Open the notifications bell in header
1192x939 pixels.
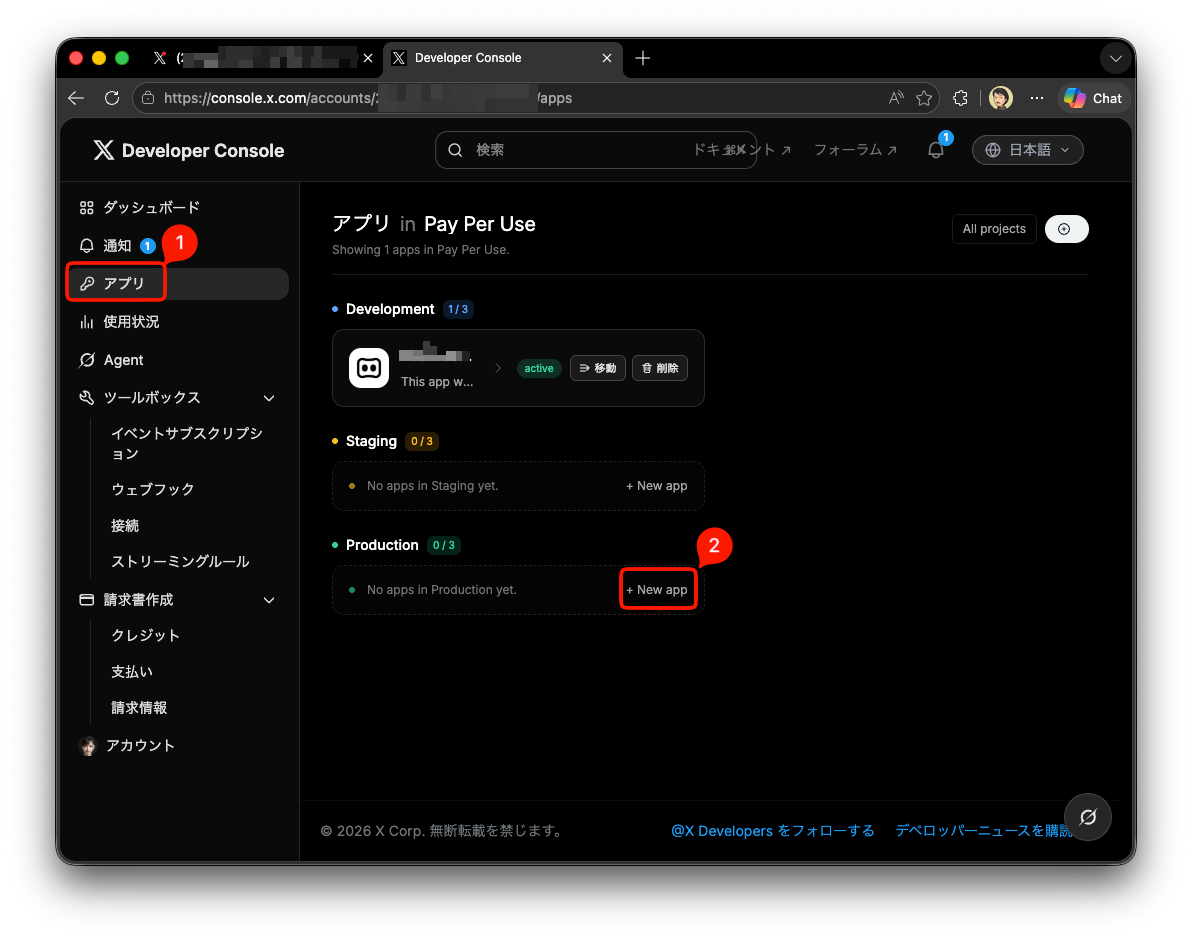pos(936,150)
